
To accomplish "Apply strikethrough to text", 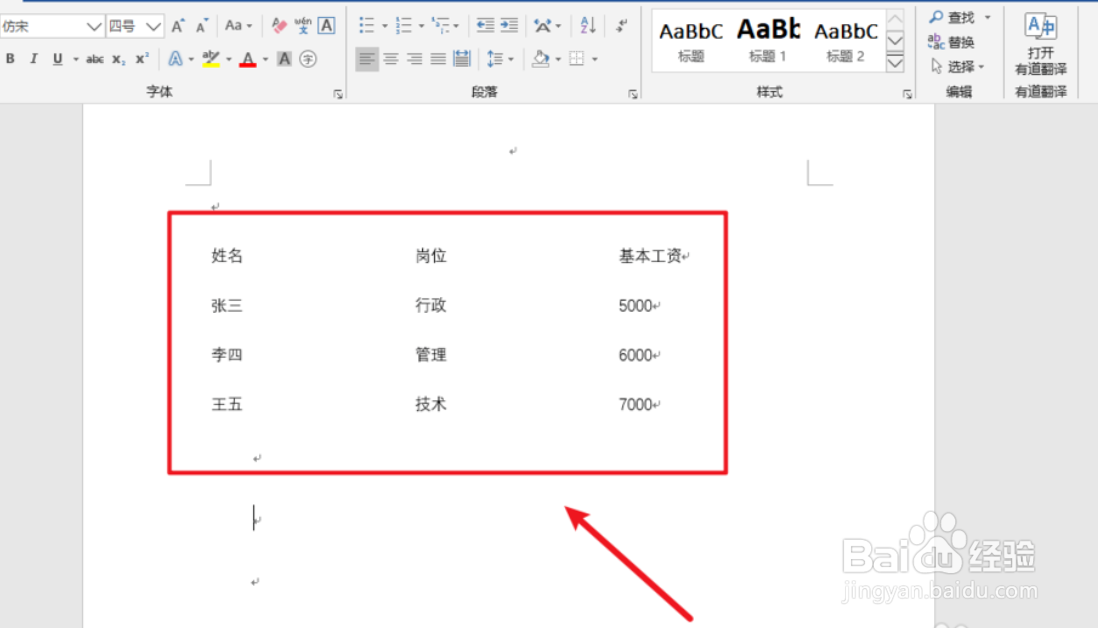I will (95, 58).
